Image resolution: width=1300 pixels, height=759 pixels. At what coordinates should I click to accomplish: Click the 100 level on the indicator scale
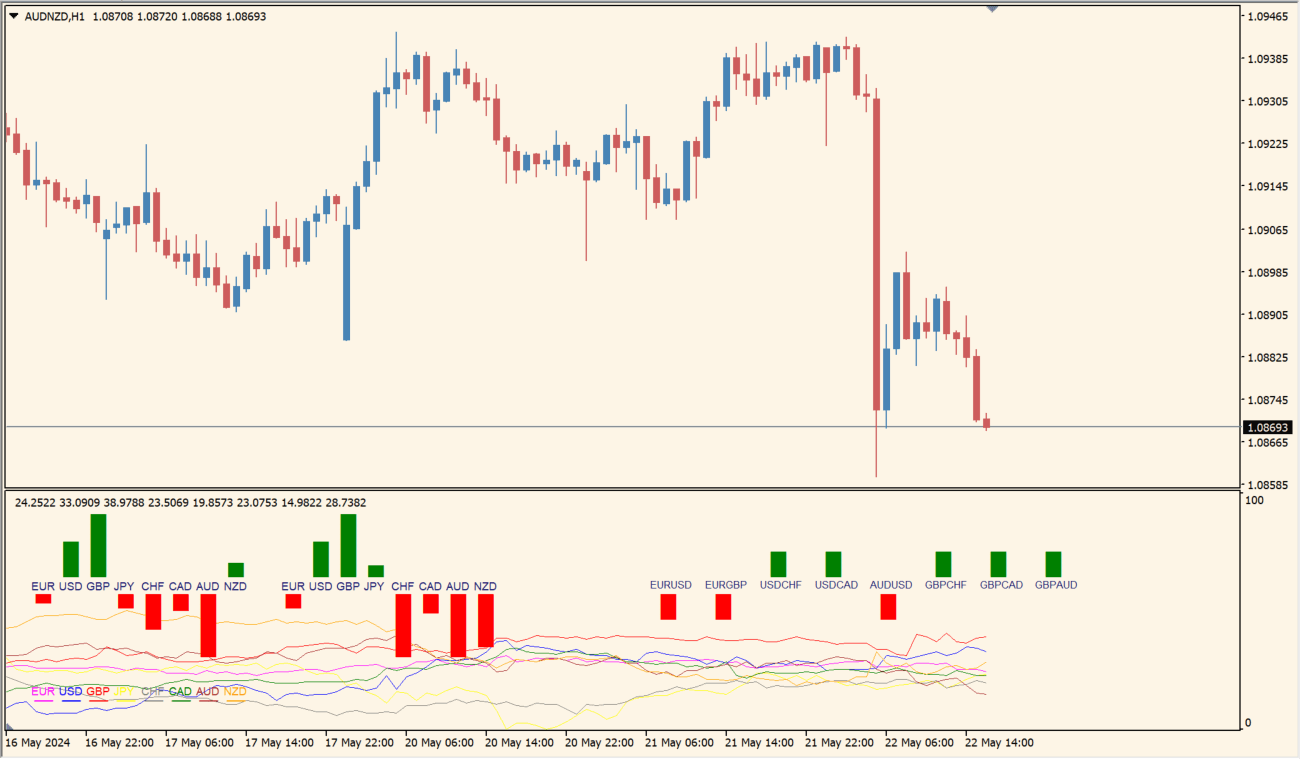[x=1254, y=500]
